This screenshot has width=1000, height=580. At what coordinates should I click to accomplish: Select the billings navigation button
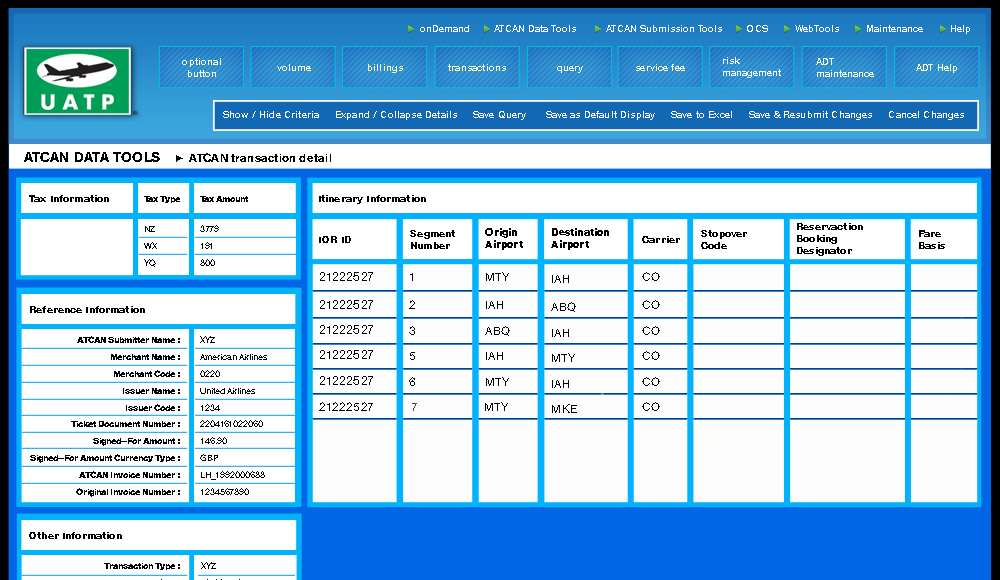coord(385,68)
